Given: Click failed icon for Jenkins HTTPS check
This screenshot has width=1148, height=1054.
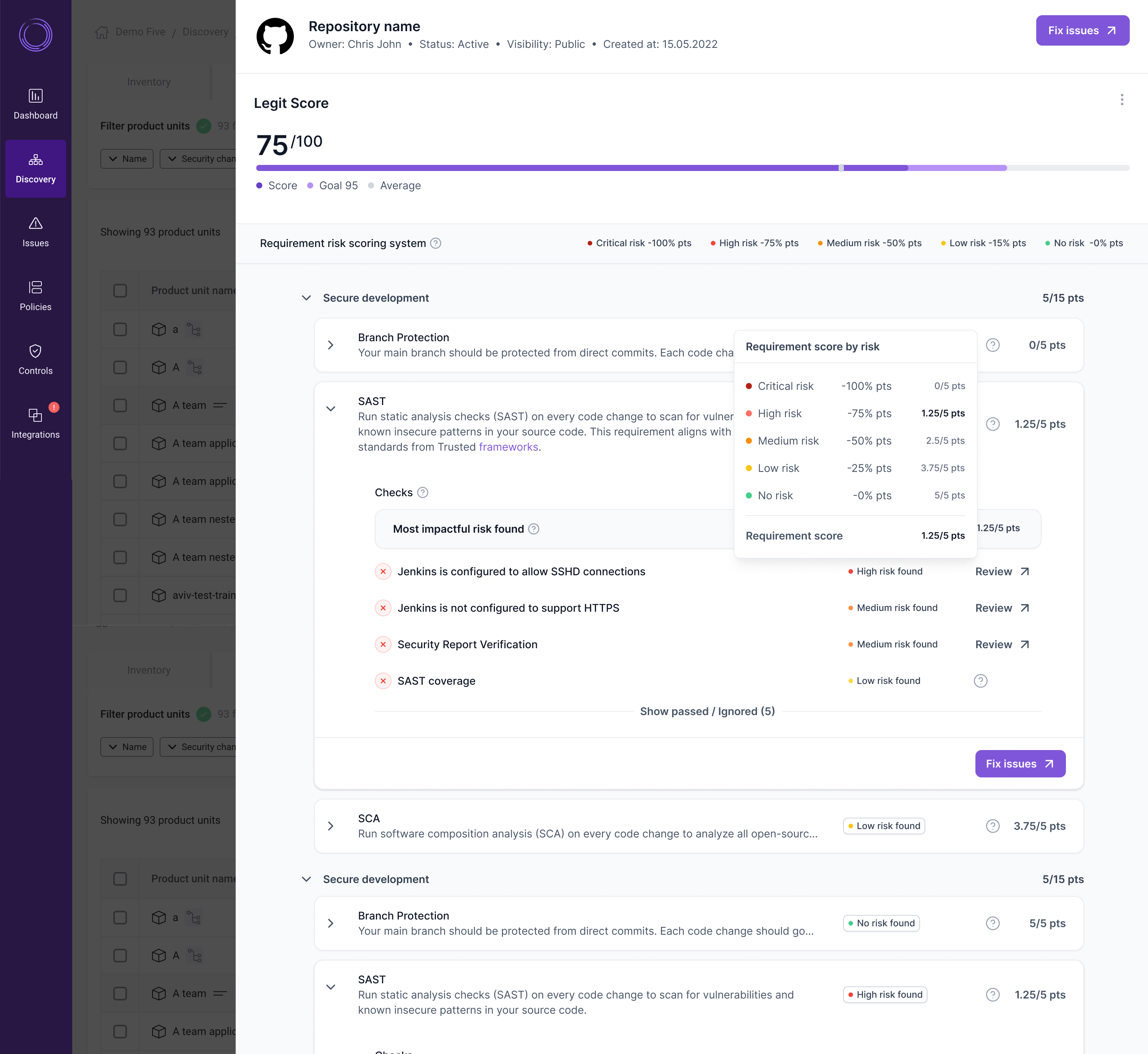Looking at the screenshot, I should pyautogui.click(x=383, y=608).
